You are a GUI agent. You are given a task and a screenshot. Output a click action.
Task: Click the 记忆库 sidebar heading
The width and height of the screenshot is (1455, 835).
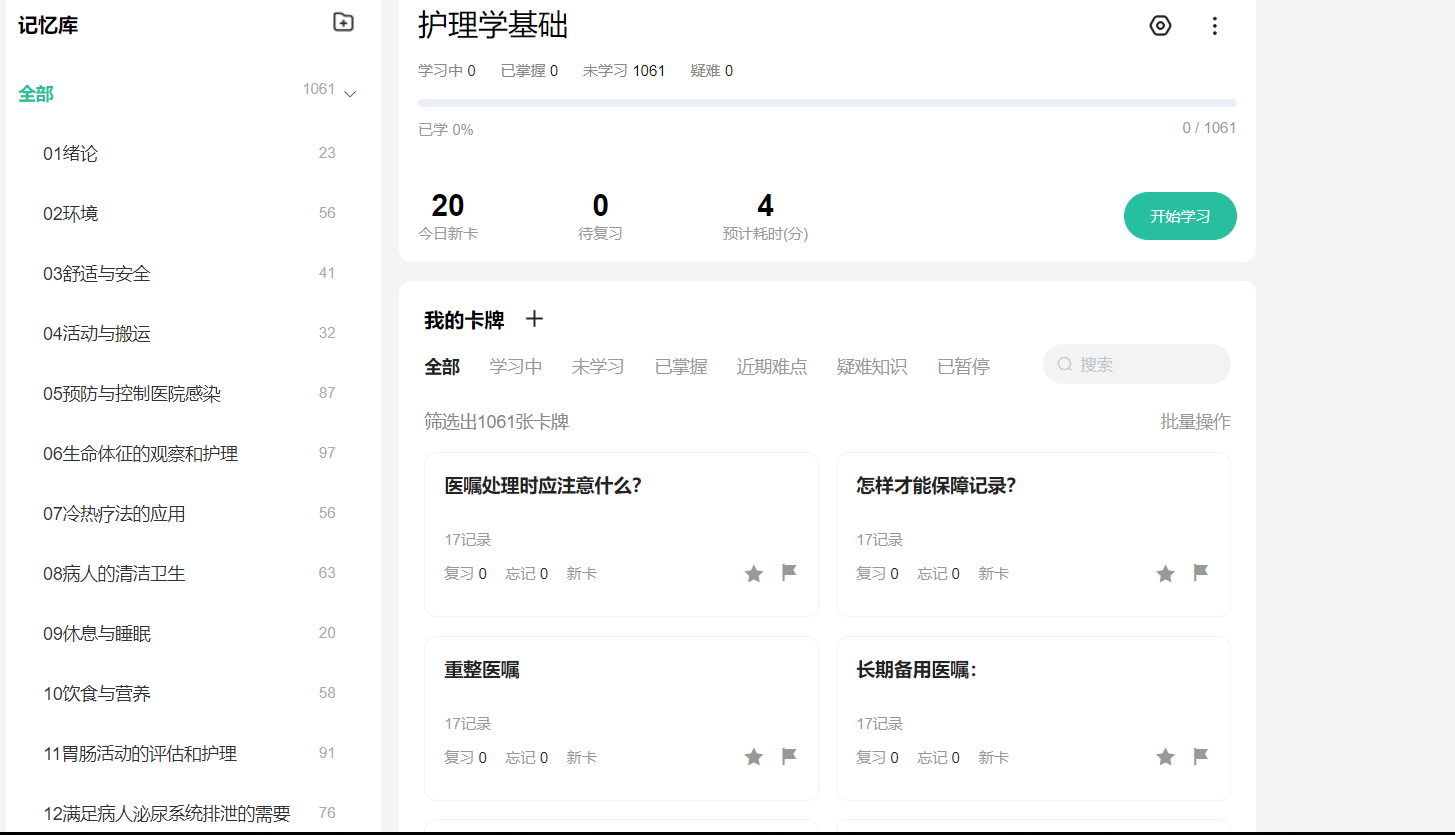coord(48,25)
